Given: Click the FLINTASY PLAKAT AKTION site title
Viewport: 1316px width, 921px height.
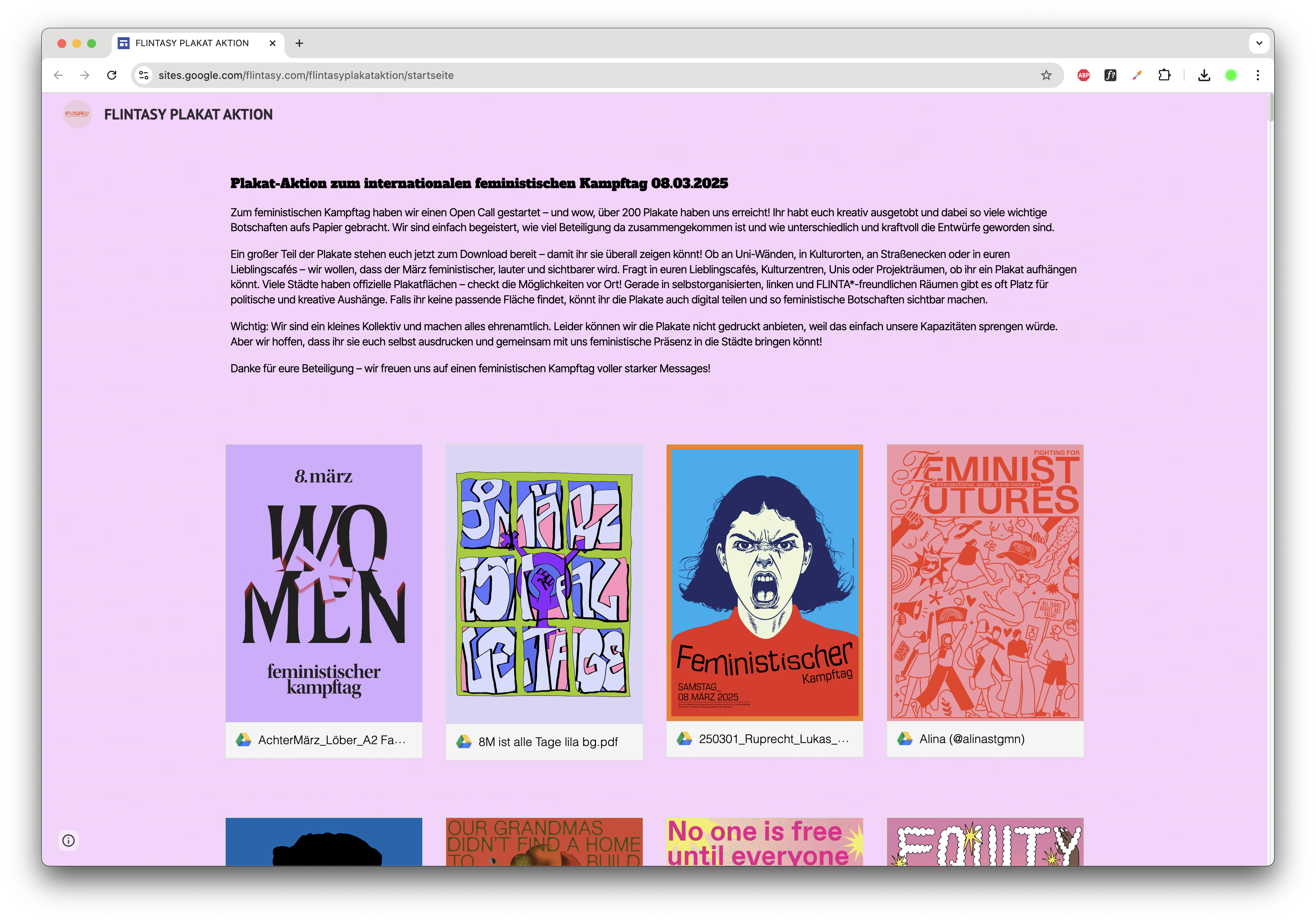Looking at the screenshot, I should [188, 115].
